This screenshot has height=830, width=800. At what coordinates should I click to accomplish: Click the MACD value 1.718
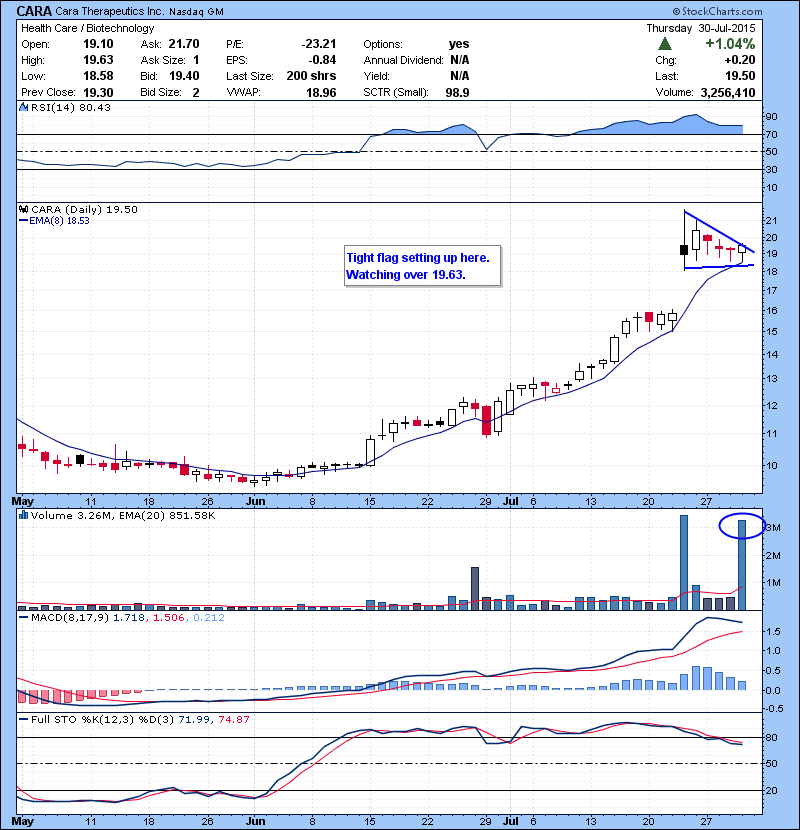tap(129, 618)
